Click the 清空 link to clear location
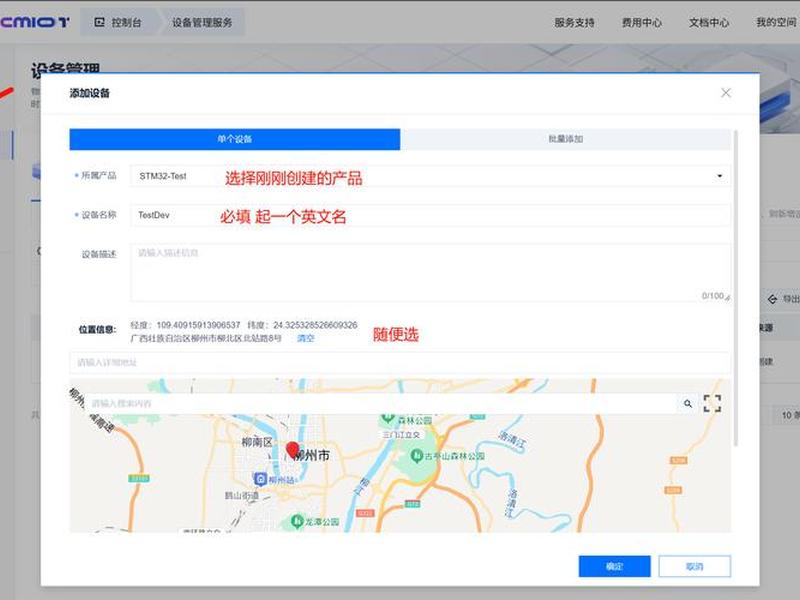Screen dimensions: 800x600 click(x=306, y=338)
